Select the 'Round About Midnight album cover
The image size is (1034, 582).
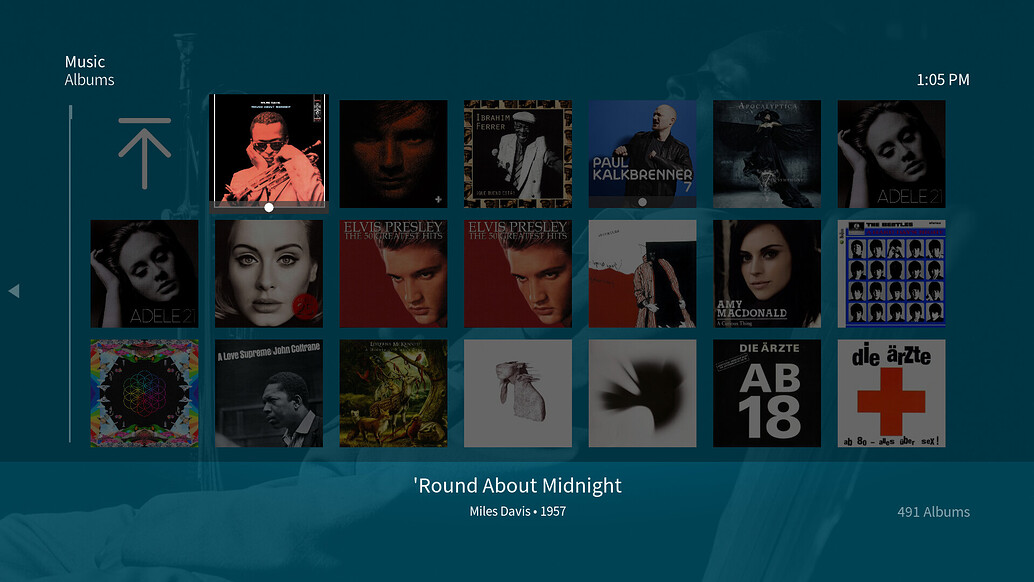[268, 148]
